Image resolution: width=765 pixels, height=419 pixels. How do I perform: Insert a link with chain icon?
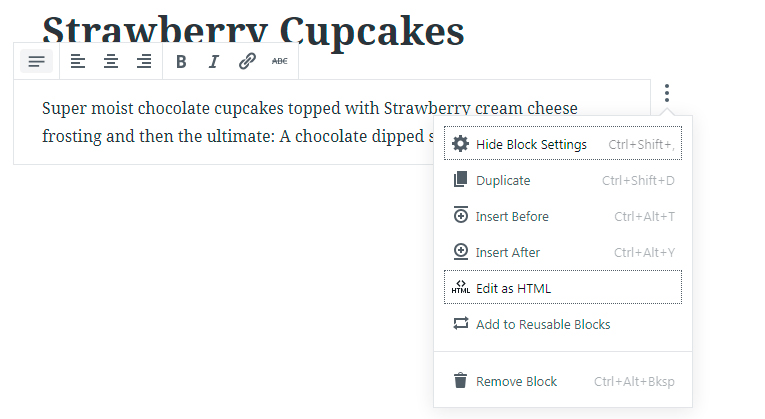pos(247,61)
